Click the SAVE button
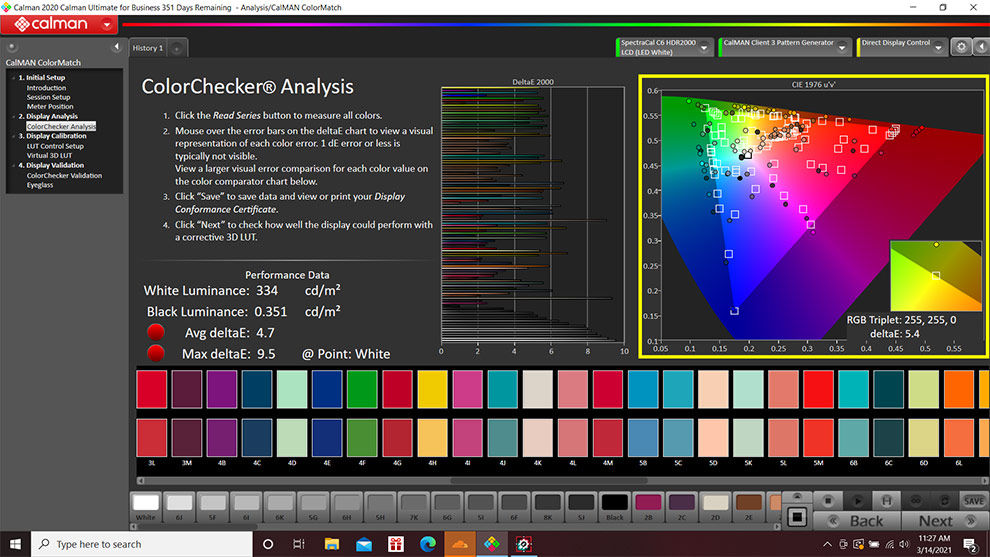The width and height of the screenshot is (990, 557). (974, 501)
